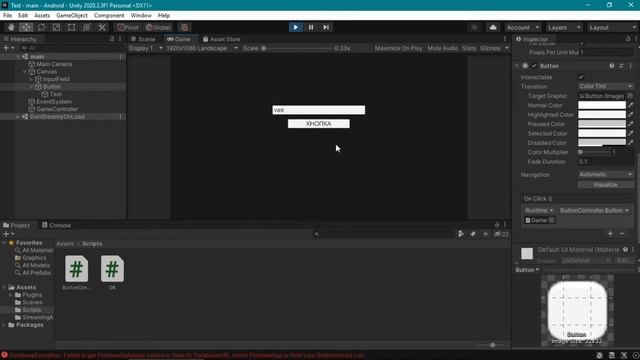The height and width of the screenshot is (360, 640).
Task: Add a new On Click event entry
Action: click(610, 233)
